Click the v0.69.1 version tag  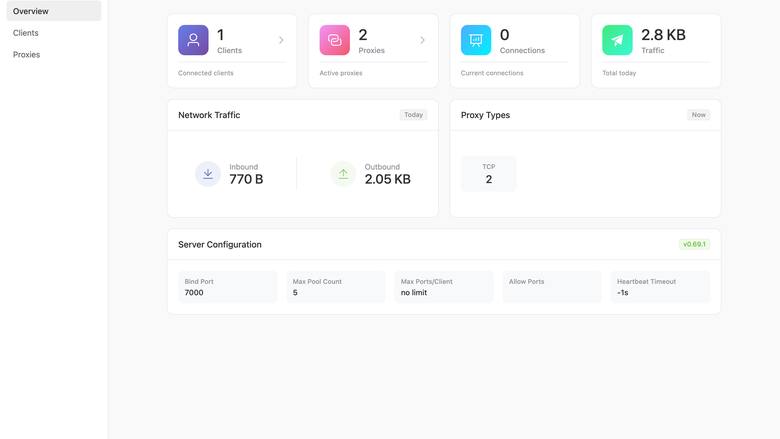(694, 244)
